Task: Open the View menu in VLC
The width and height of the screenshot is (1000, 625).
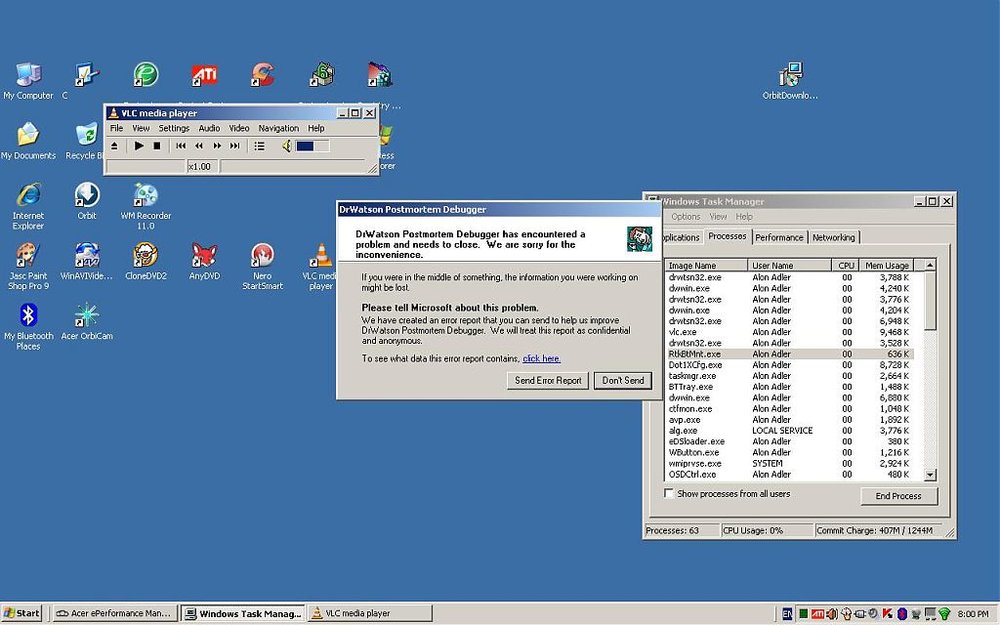Action: point(141,128)
